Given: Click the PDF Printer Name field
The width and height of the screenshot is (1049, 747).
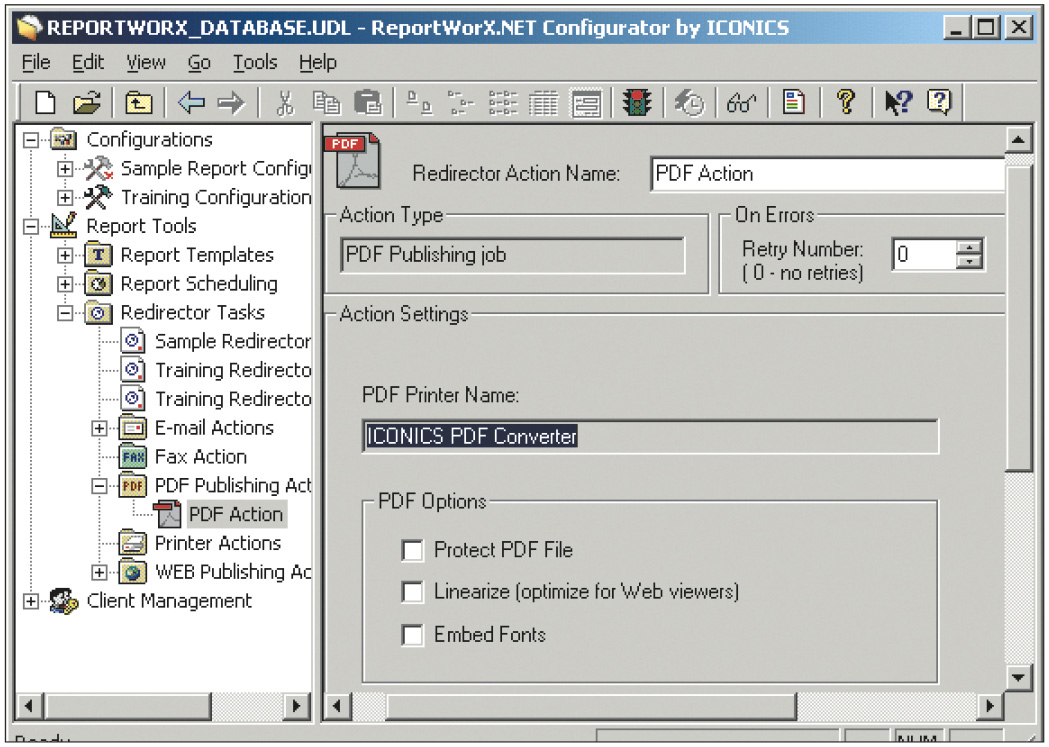Looking at the screenshot, I should click(x=650, y=437).
